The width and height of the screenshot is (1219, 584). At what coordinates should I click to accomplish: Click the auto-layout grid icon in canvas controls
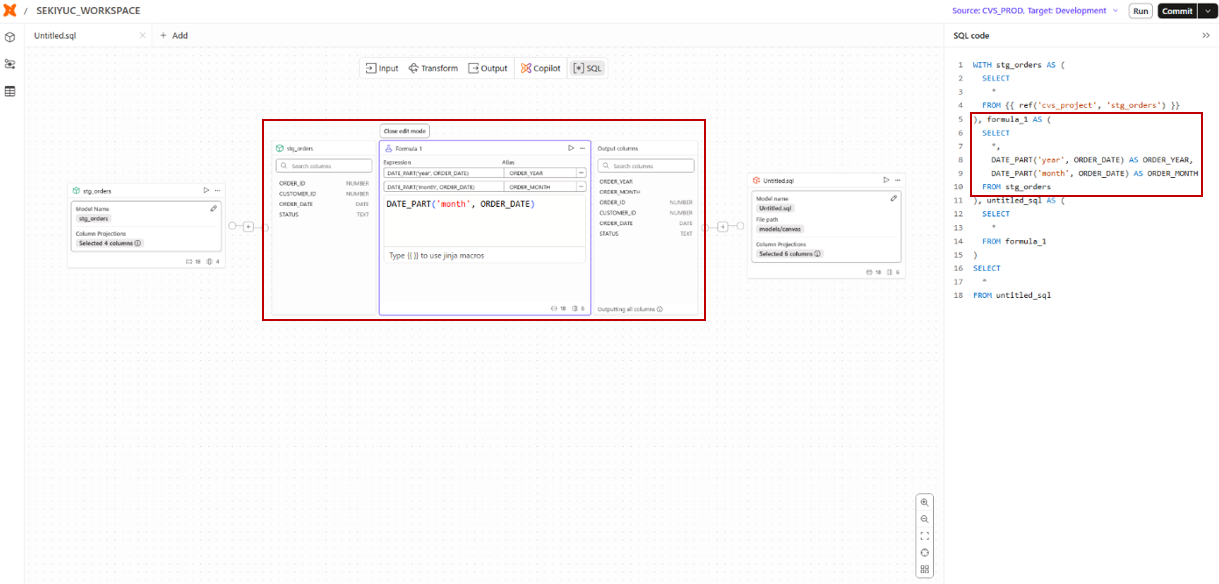tap(925, 570)
